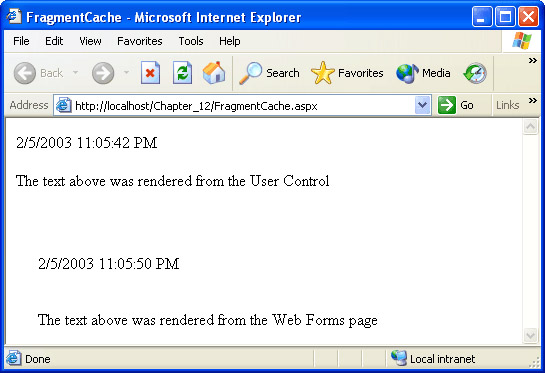Click the Stop loading icon

click(x=151, y=73)
